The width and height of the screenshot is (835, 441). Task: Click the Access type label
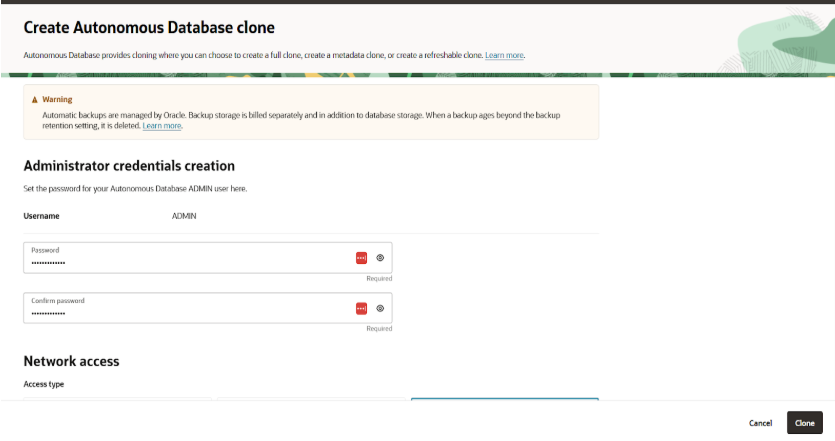click(x=44, y=383)
